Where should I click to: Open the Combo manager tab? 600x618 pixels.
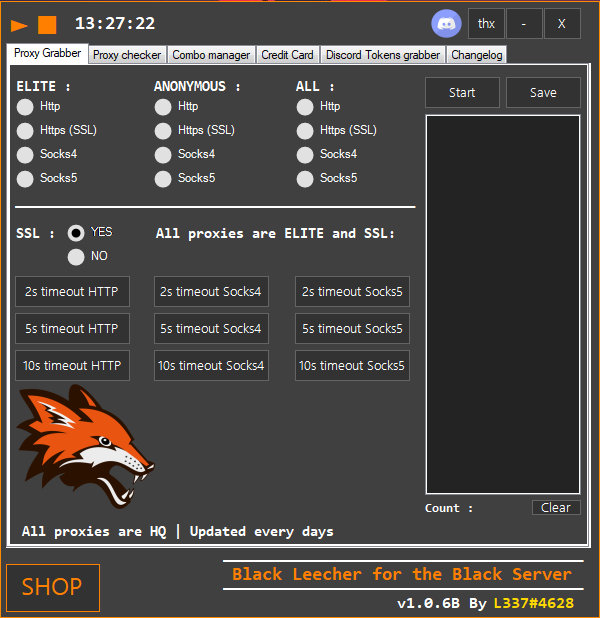click(x=211, y=55)
